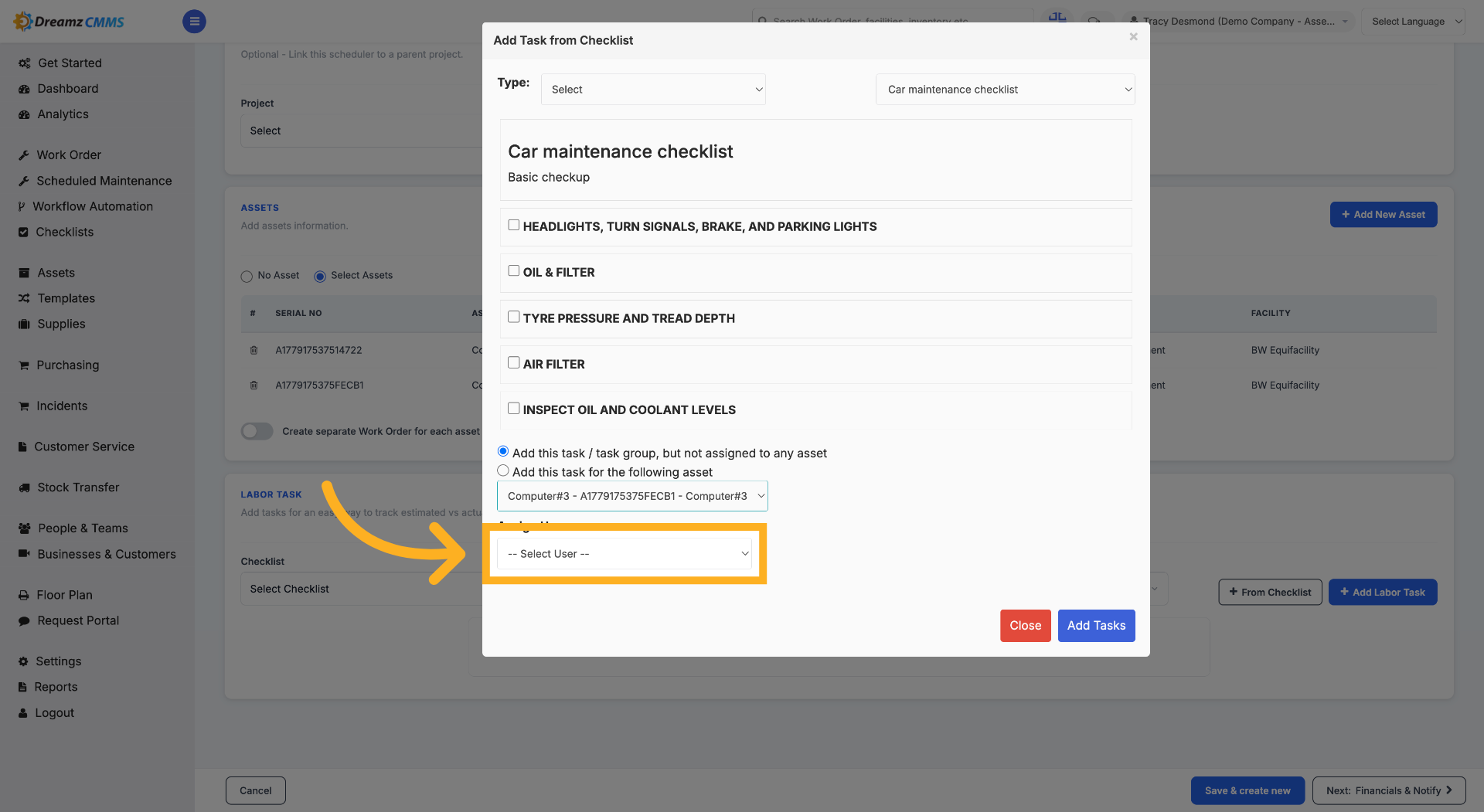Choose the Select Assets radio option
This screenshot has width=1484, height=812.
pyautogui.click(x=320, y=277)
